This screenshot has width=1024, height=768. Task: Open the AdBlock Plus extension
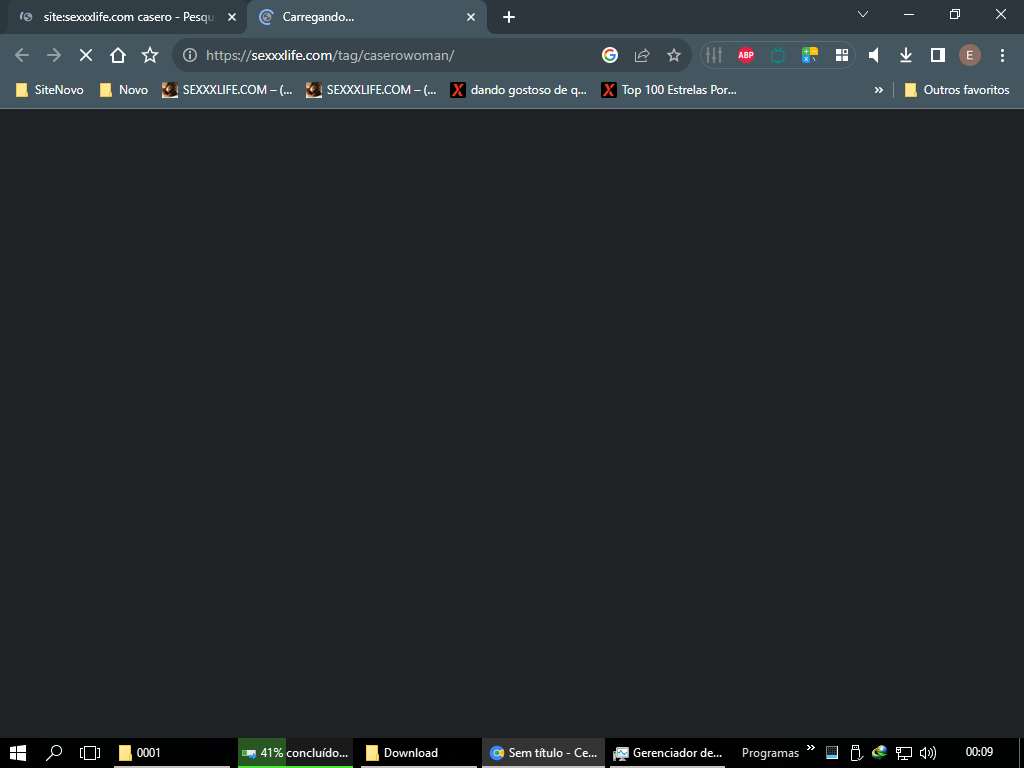pos(746,56)
